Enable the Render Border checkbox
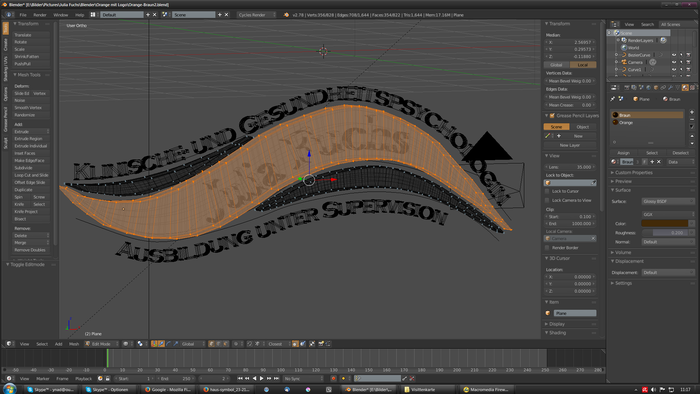This screenshot has height=394, width=700. click(x=547, y=248)
